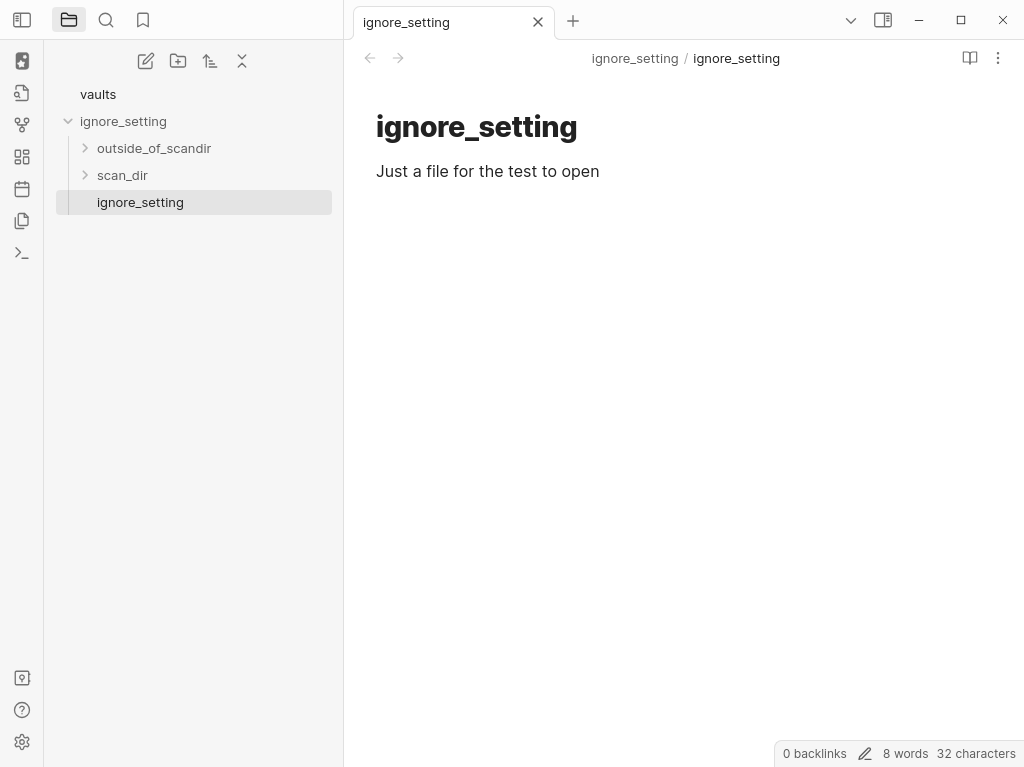This screenshot has height=767, width=1024.
Task: Create a new note in file explorer
Action: (146, 61)
